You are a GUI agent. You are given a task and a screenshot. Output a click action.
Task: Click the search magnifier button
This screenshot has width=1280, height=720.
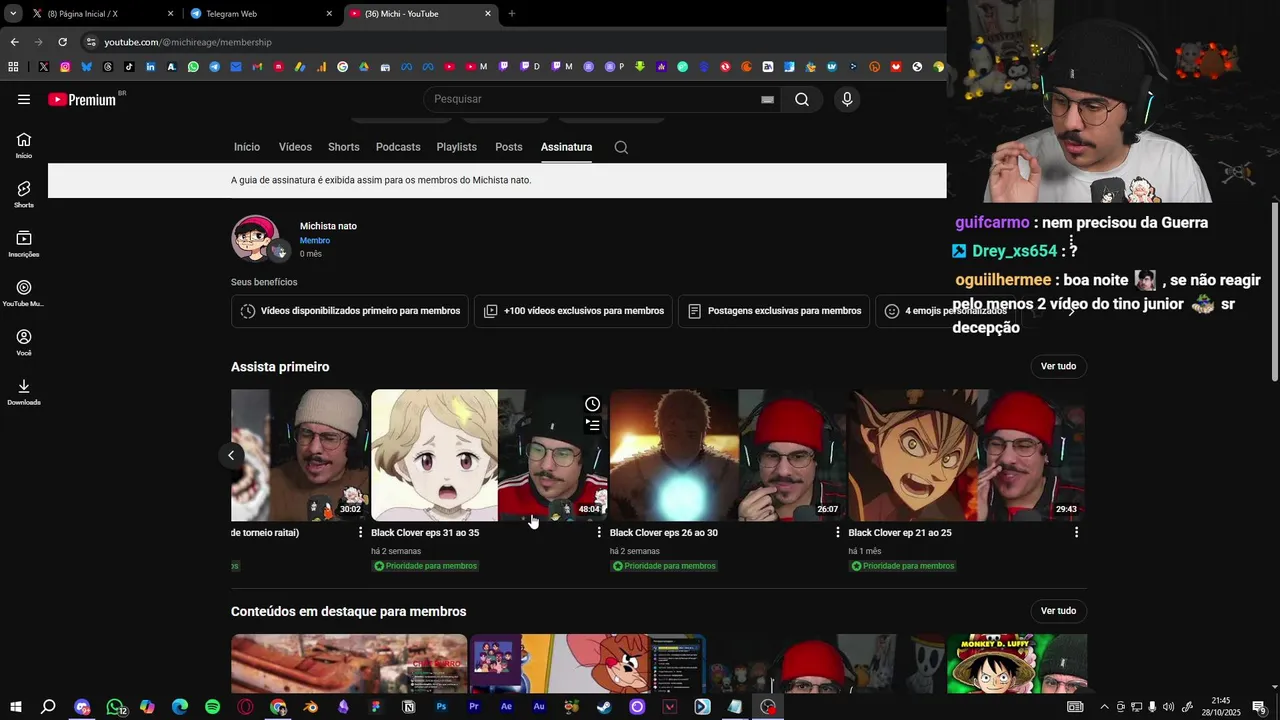pos(802,99)
